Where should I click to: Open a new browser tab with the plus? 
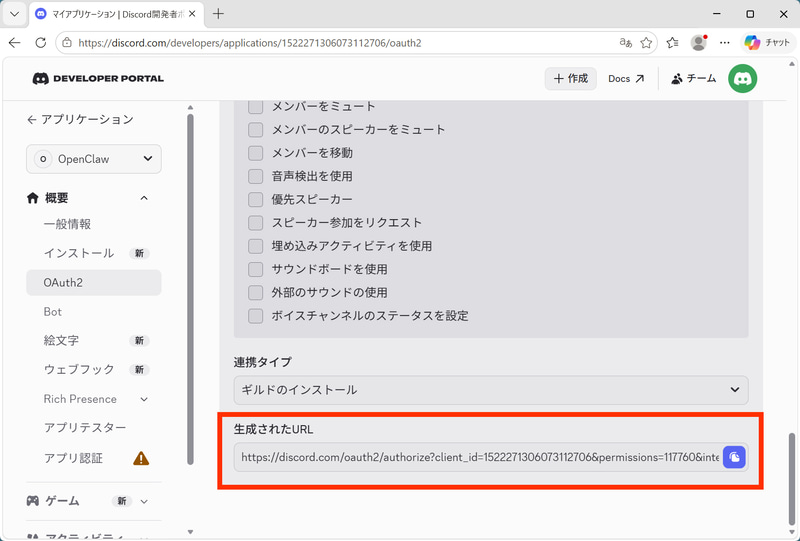(x=218, y=14)
